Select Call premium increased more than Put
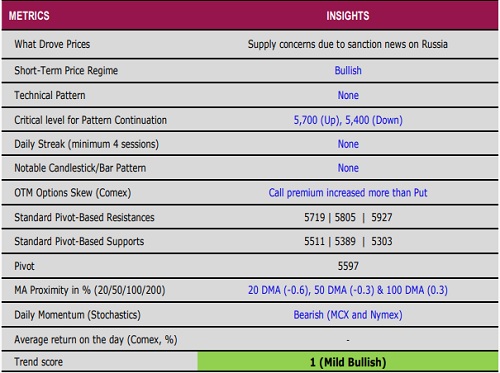Screen dimensions: 500x373 (x=348, y=193)
